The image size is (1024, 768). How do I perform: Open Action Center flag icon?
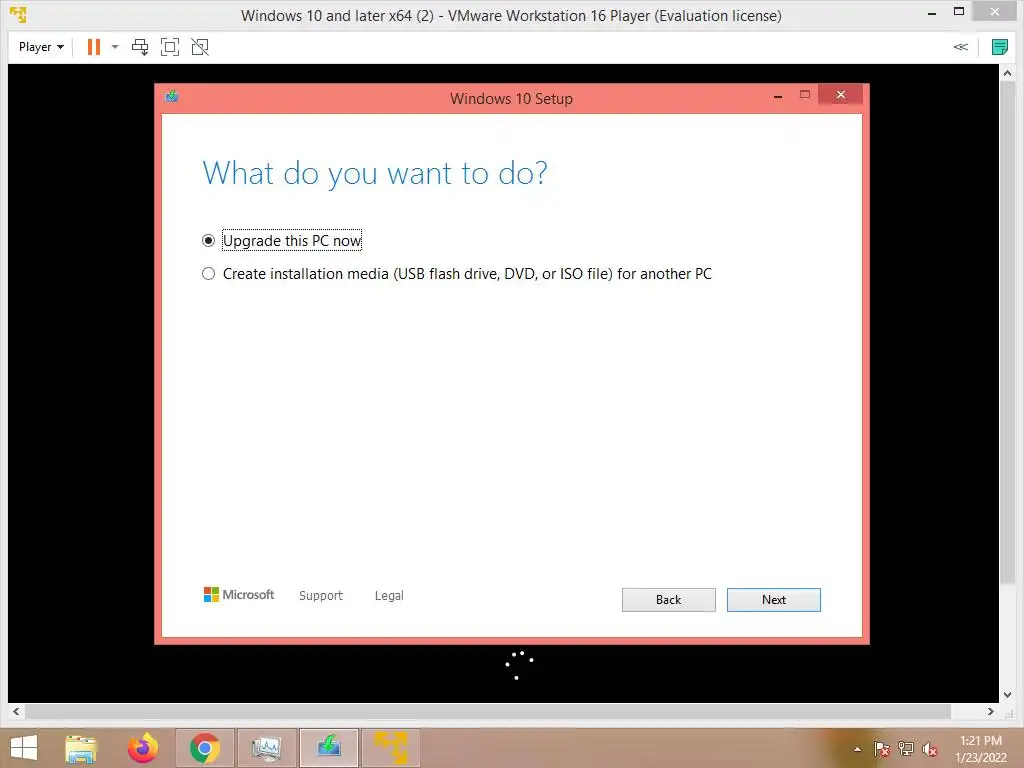pos(881,749)
